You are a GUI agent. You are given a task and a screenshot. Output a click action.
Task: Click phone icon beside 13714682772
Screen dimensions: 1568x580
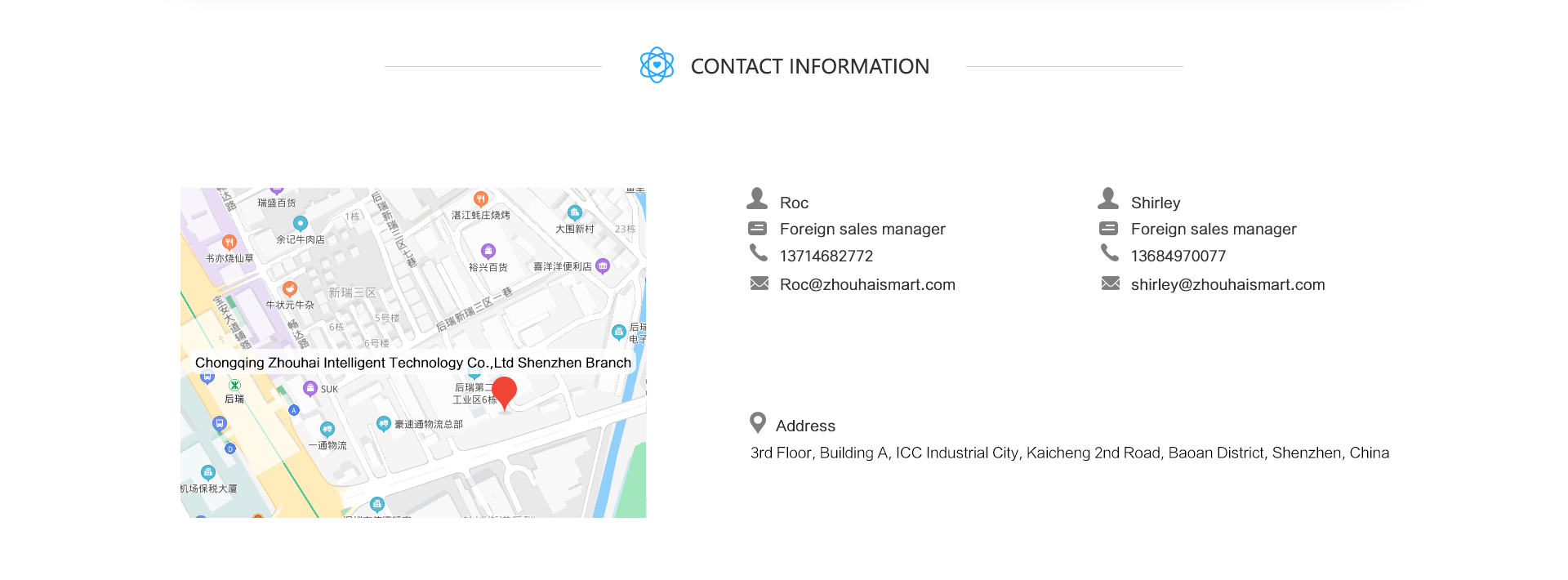pos(759,253)
